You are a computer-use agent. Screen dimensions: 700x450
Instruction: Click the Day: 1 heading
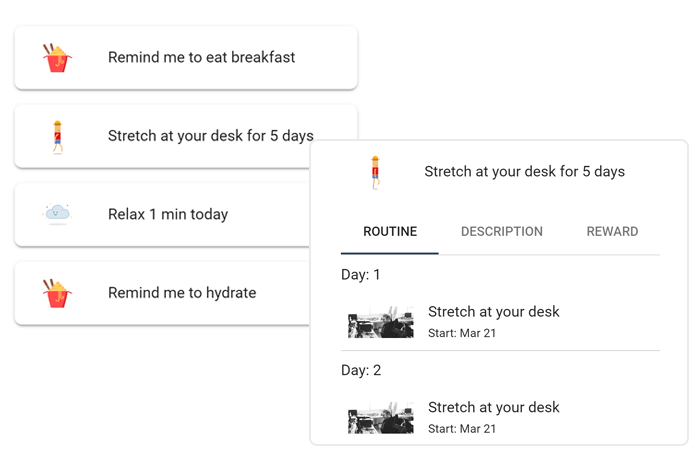point(360,275)
